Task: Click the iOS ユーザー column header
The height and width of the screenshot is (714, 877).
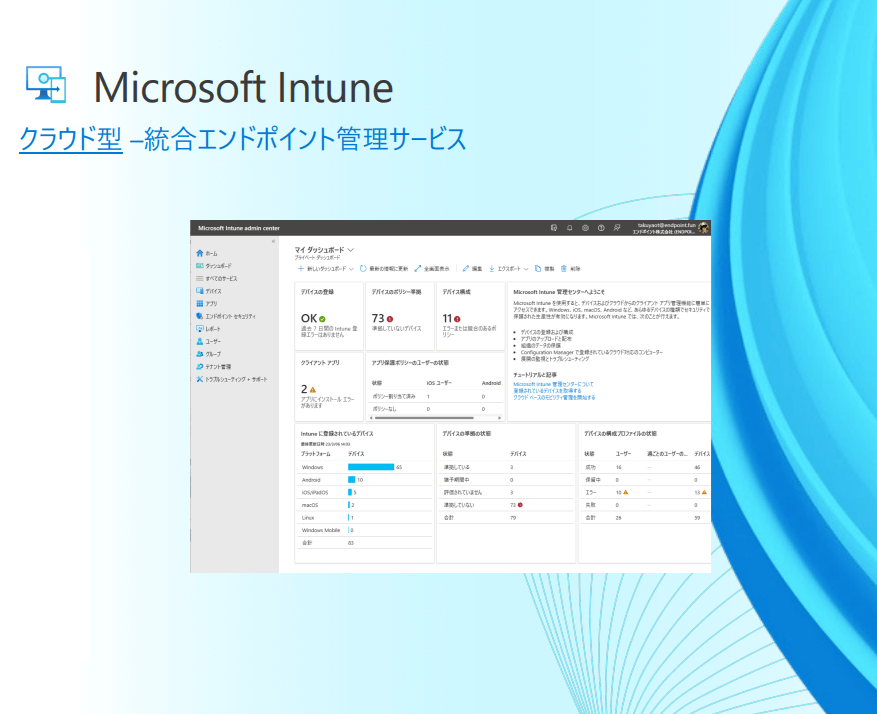Action: click(439, 383)
